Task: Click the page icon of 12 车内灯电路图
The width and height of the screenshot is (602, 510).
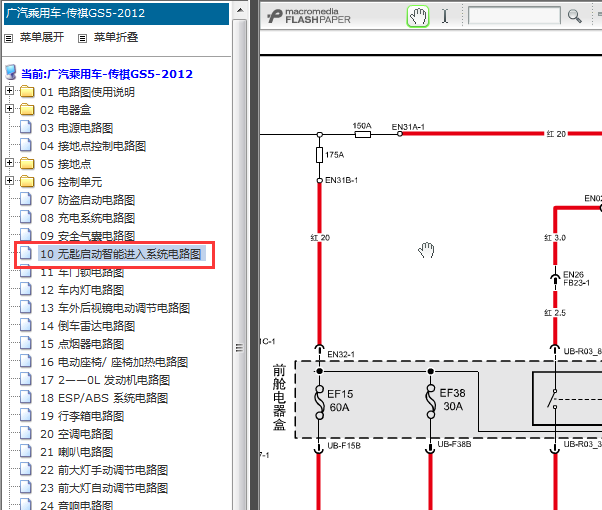Action: tap(26, 289)
